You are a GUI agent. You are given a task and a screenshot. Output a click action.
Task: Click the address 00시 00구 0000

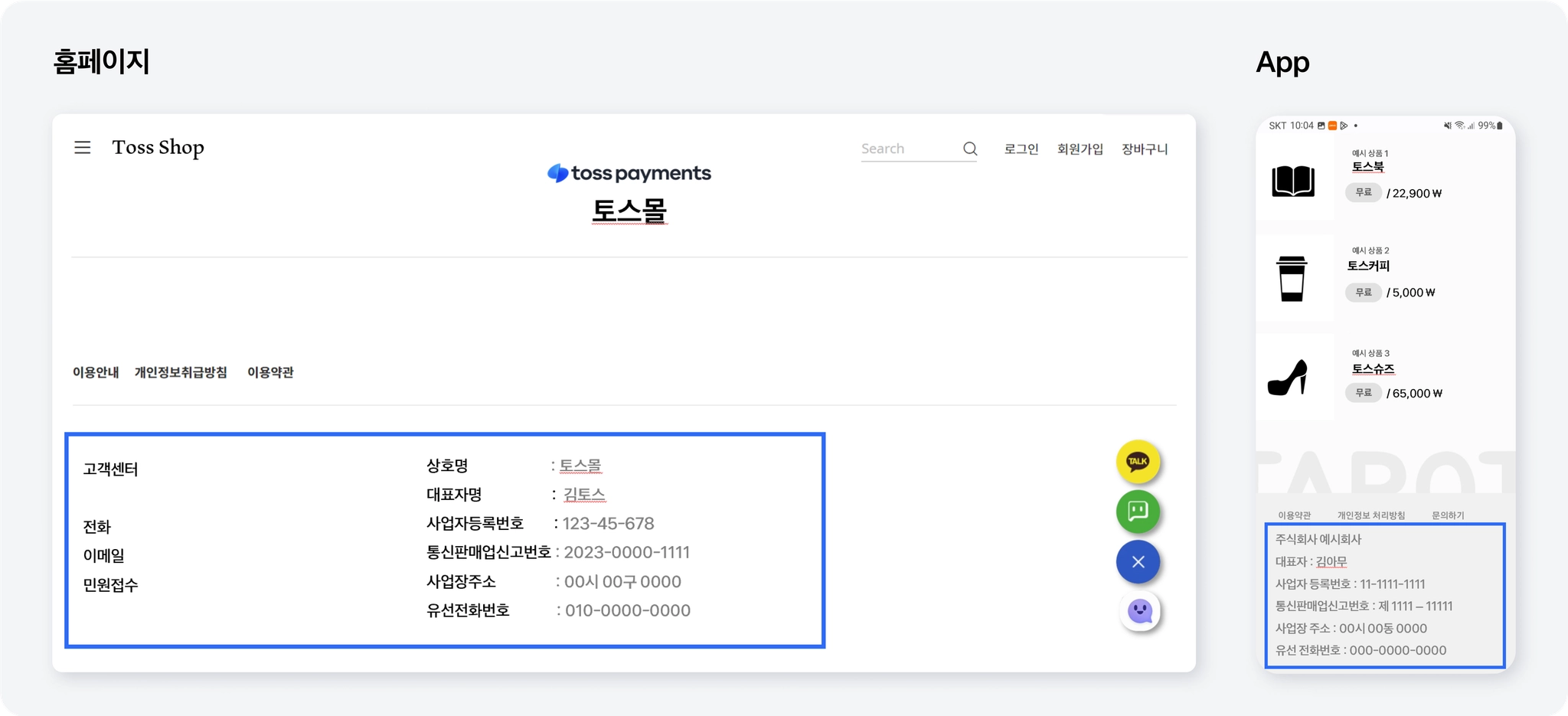622,581
